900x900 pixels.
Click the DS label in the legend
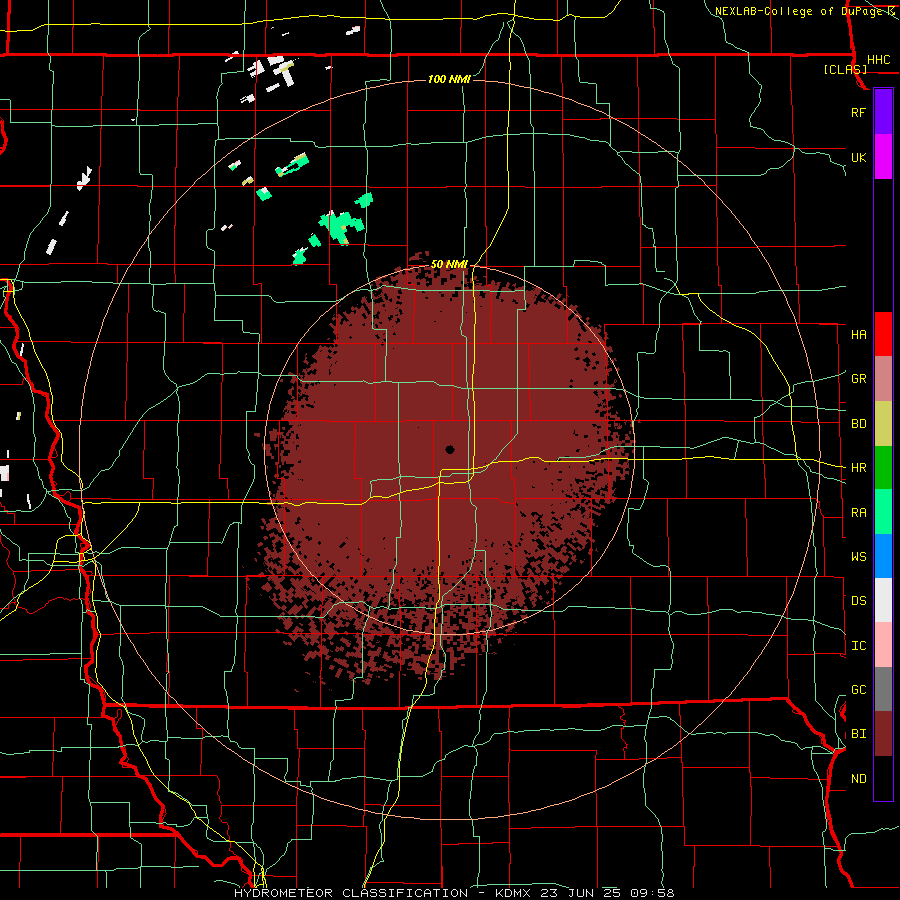click(858, 601)
